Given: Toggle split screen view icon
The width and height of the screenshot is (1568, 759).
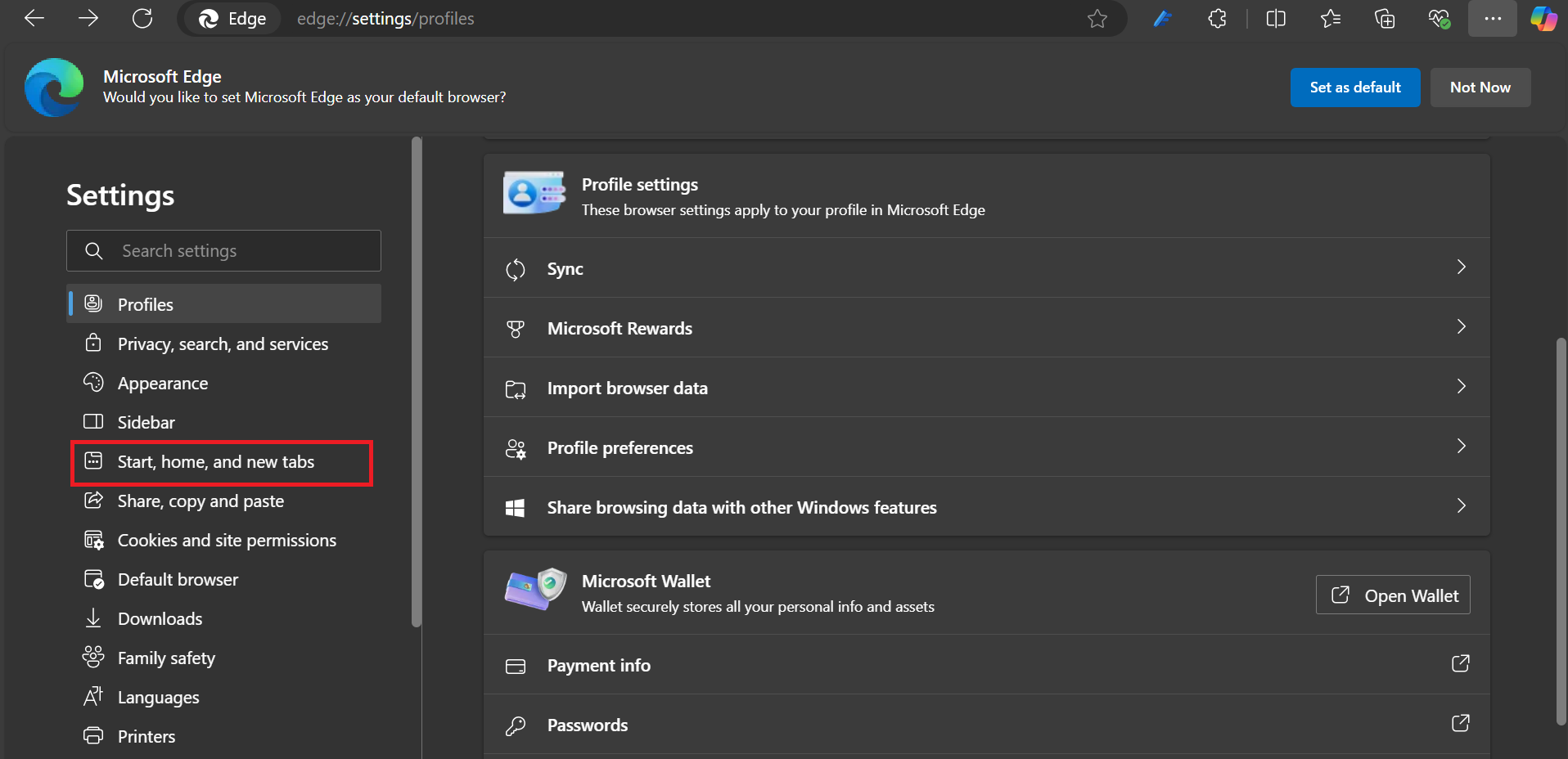Looking at the screenshot, I should coord(1276,18).
